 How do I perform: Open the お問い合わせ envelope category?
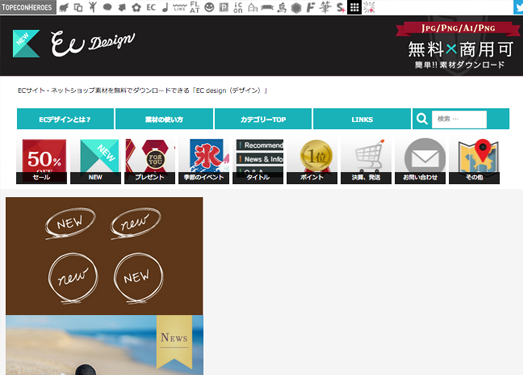tap(420, 161)
